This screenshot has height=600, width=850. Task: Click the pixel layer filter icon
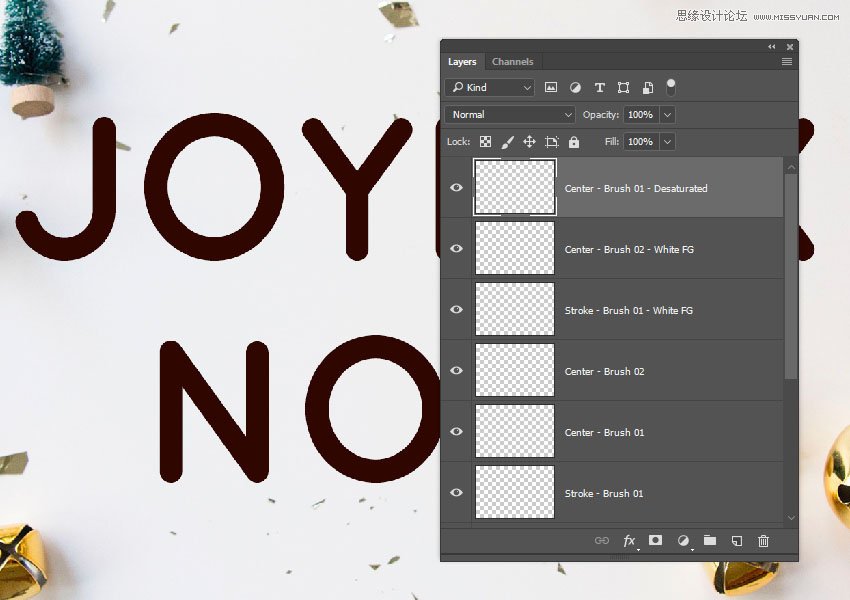(x=551, y=88)
